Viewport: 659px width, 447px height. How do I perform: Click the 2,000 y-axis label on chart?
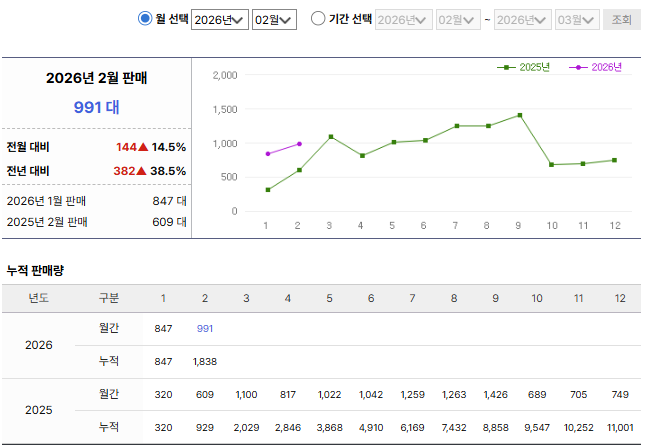coord(225,75)
